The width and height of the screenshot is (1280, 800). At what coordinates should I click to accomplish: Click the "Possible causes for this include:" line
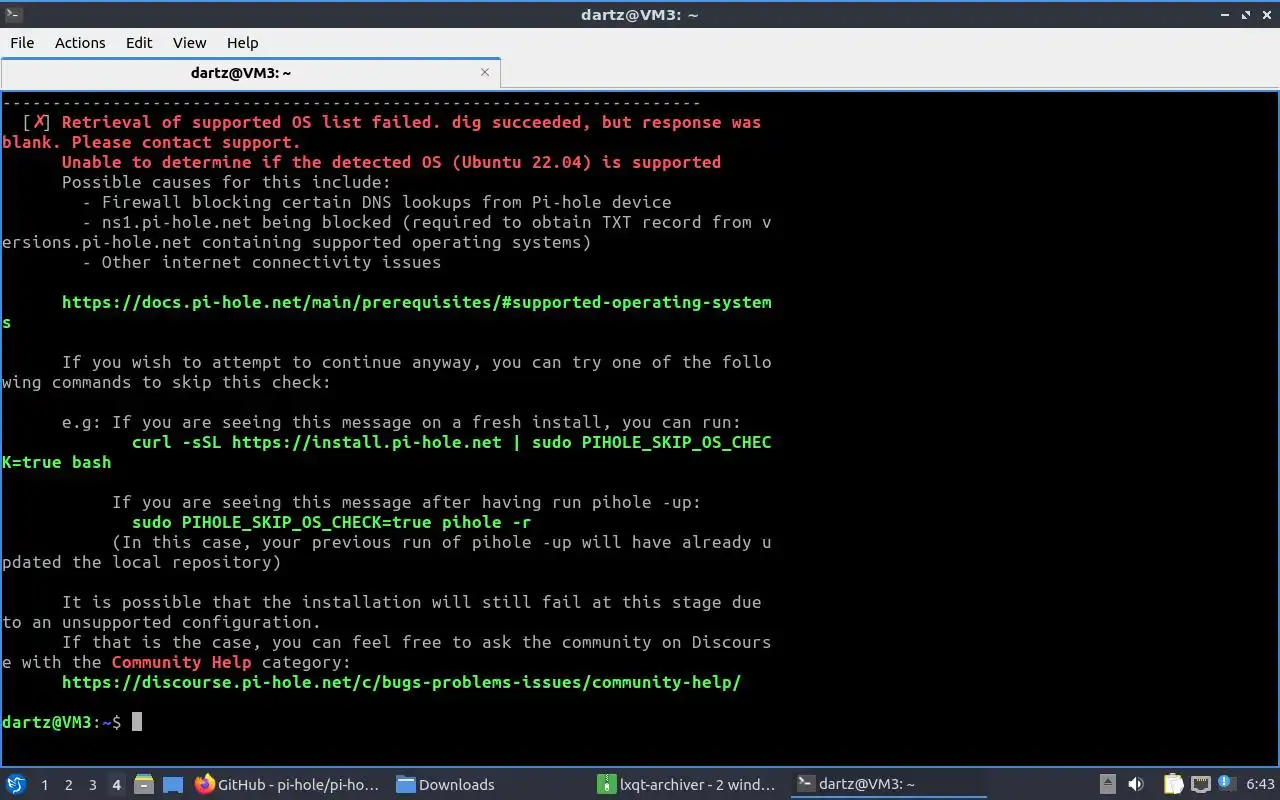click(226, 182)
